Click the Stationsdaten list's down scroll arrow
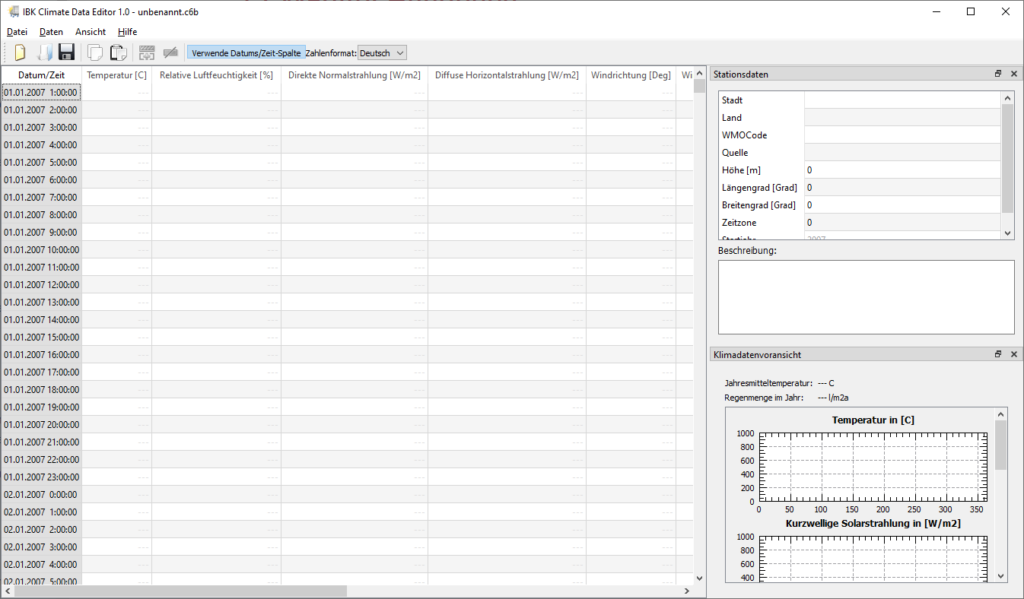This screenshot has width=1024, height=599. click(x=1007, y=233)
